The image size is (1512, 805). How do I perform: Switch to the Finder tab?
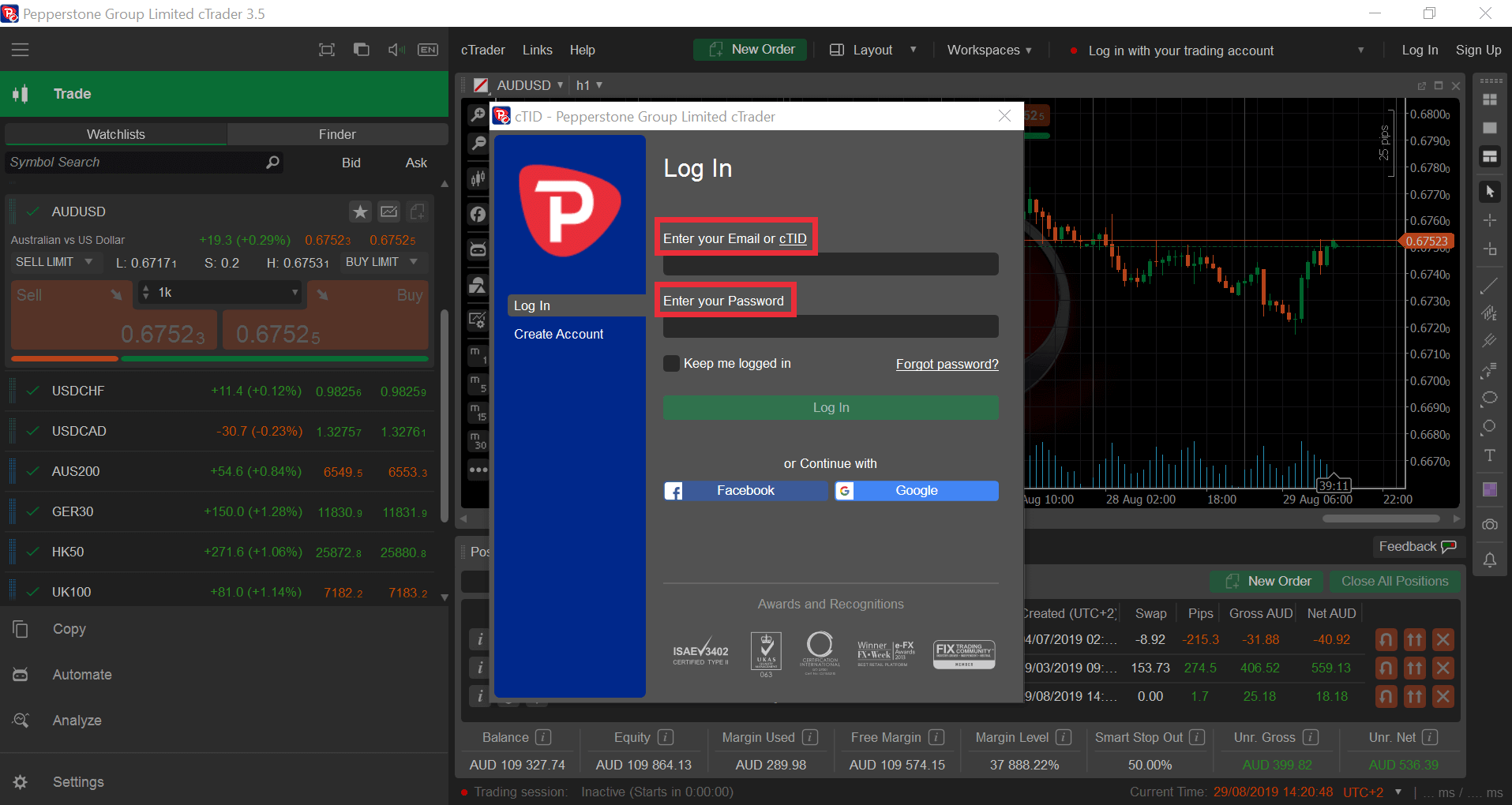[337, 134]
